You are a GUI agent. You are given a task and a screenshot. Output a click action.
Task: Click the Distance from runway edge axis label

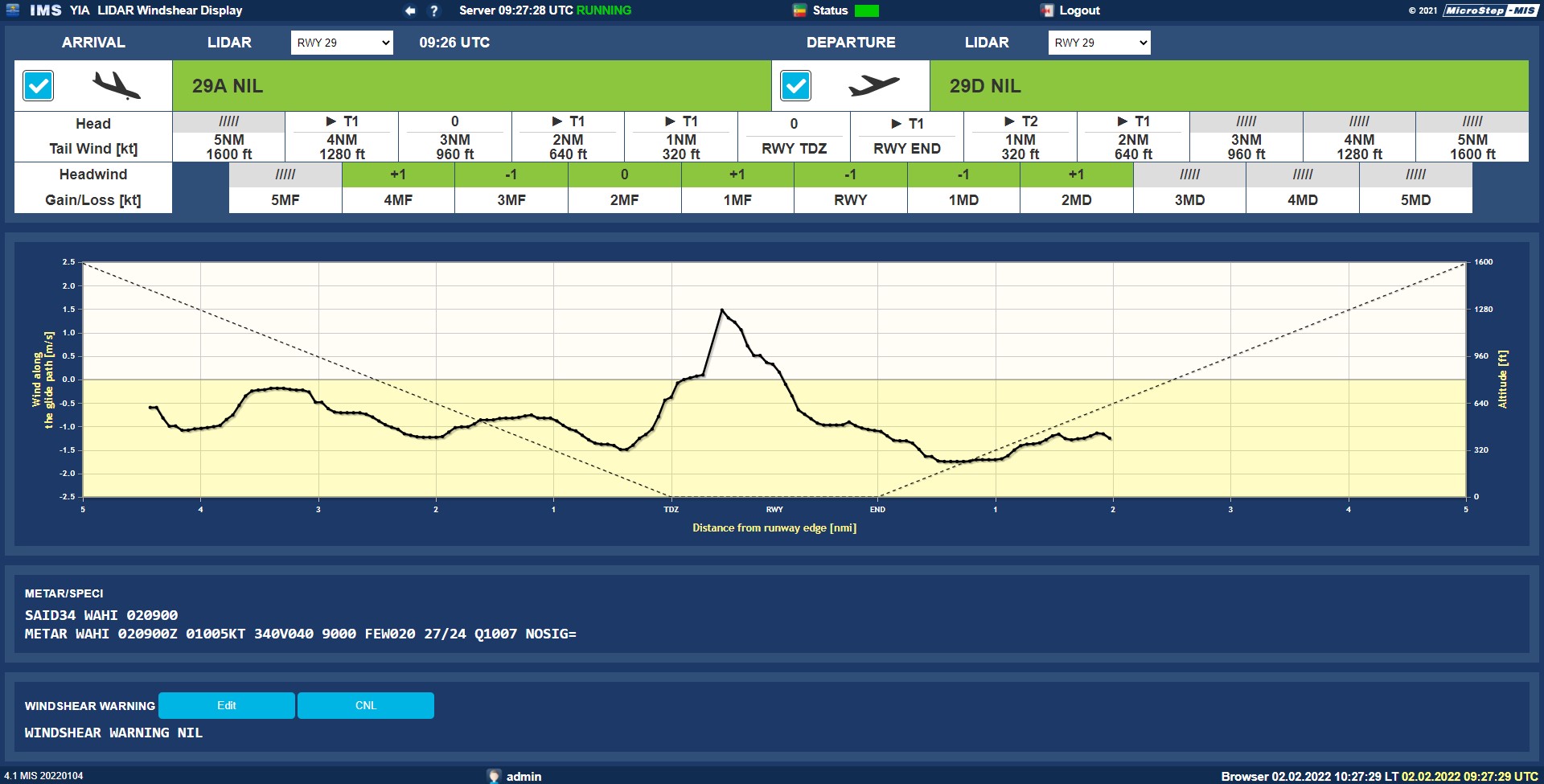pos(774,527)
